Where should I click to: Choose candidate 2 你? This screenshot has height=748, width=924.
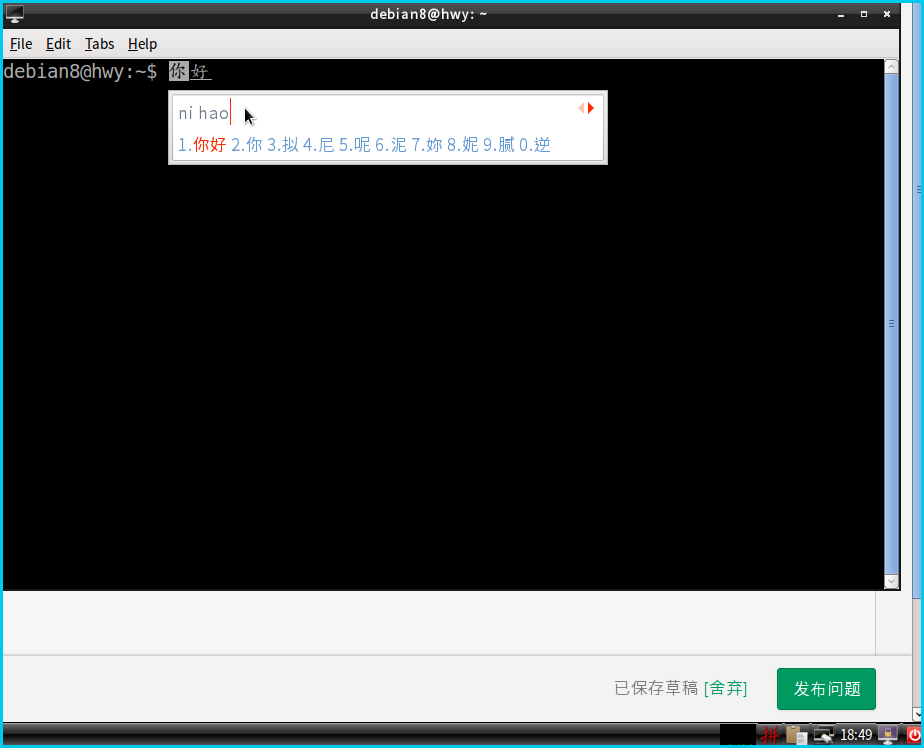[x=246, y=144]
